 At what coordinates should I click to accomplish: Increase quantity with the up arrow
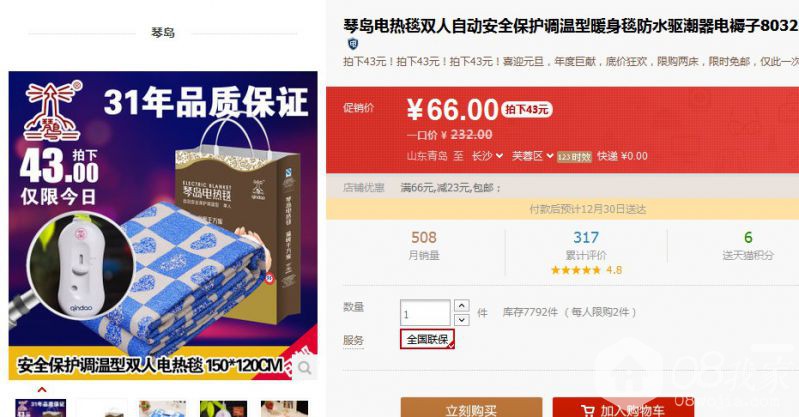pyautogui.click(x=461, y=306)
